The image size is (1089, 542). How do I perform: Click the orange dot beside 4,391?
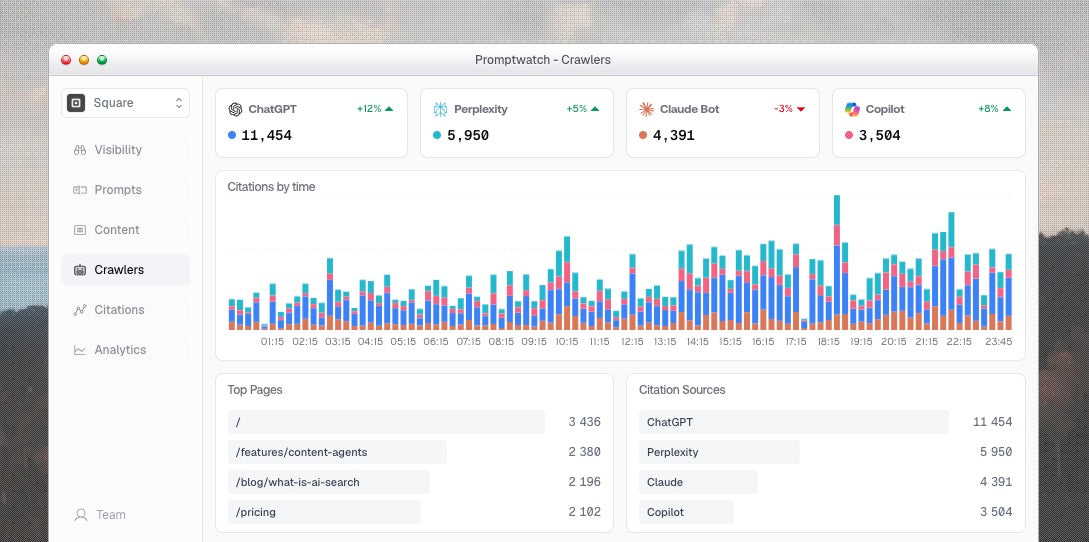643,136
